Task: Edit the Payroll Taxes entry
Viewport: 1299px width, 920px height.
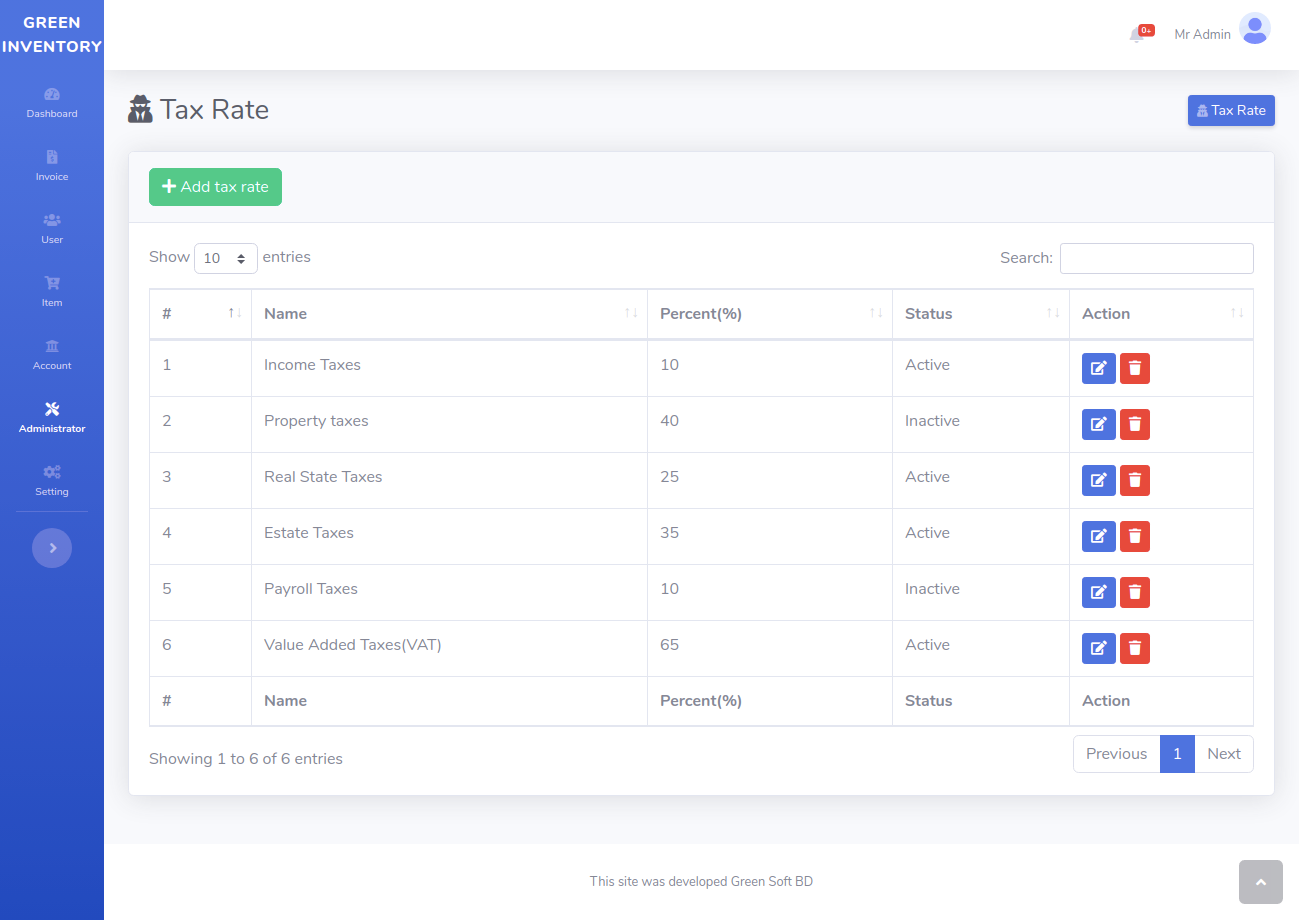Action: pyautogui.click(x=1098, y=592)
